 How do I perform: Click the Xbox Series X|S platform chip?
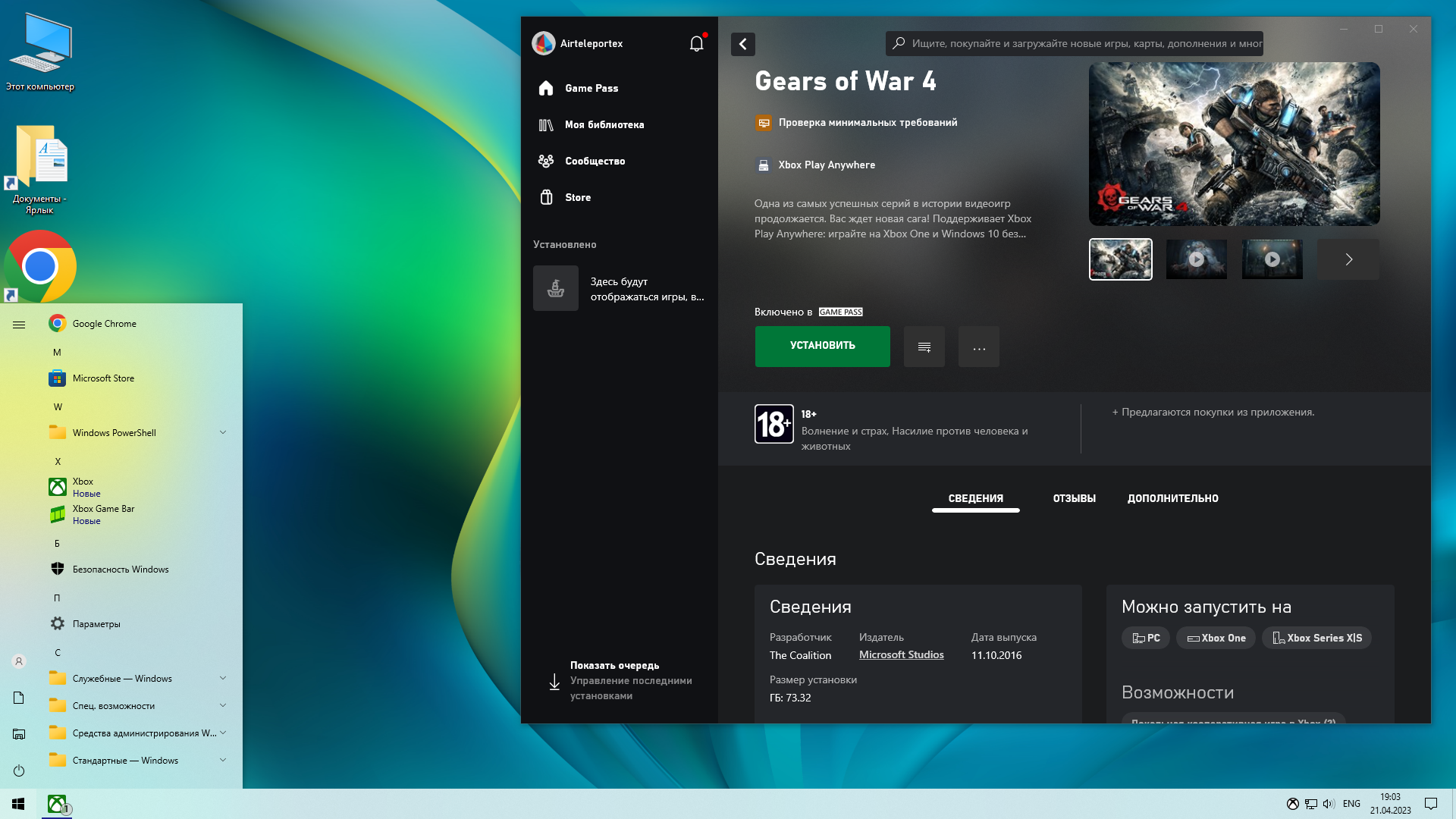[1316, 638]
